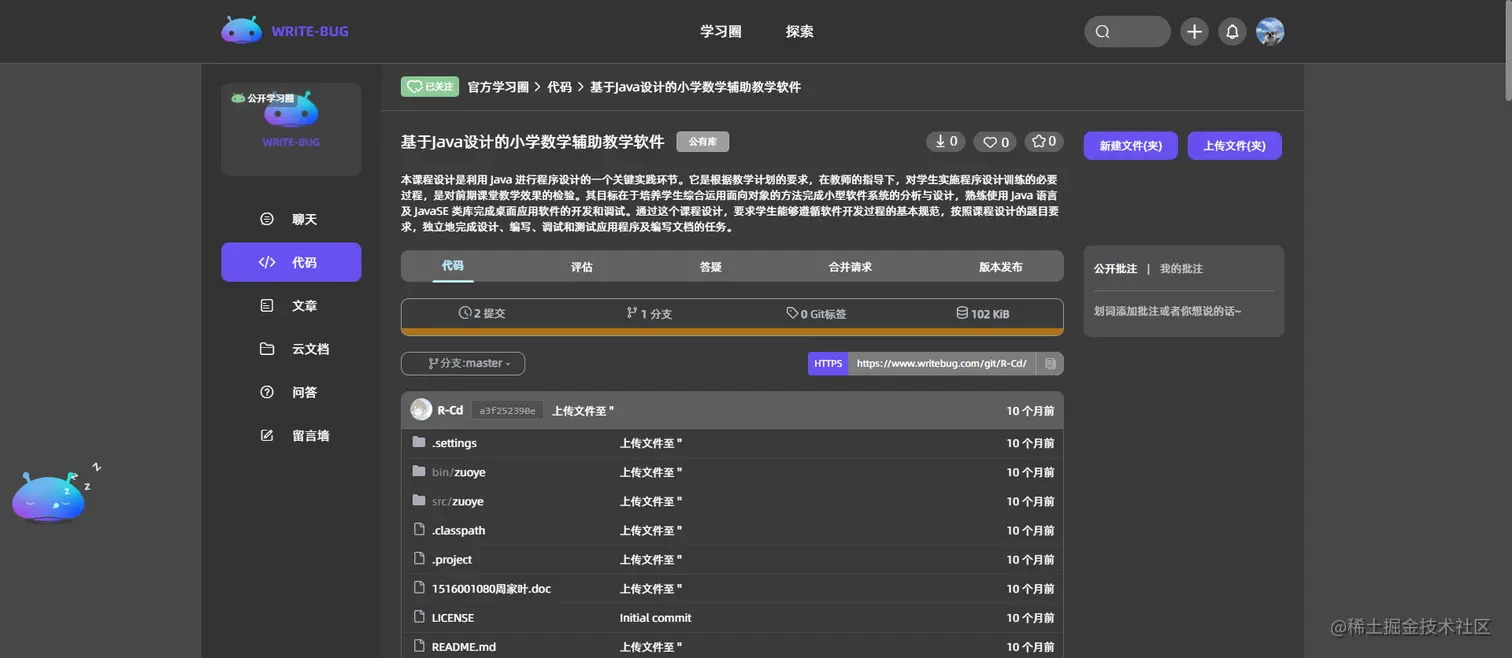Open the search box magnifier icon
This screenshot has height=658, width=1512.
pos(1103,32)
